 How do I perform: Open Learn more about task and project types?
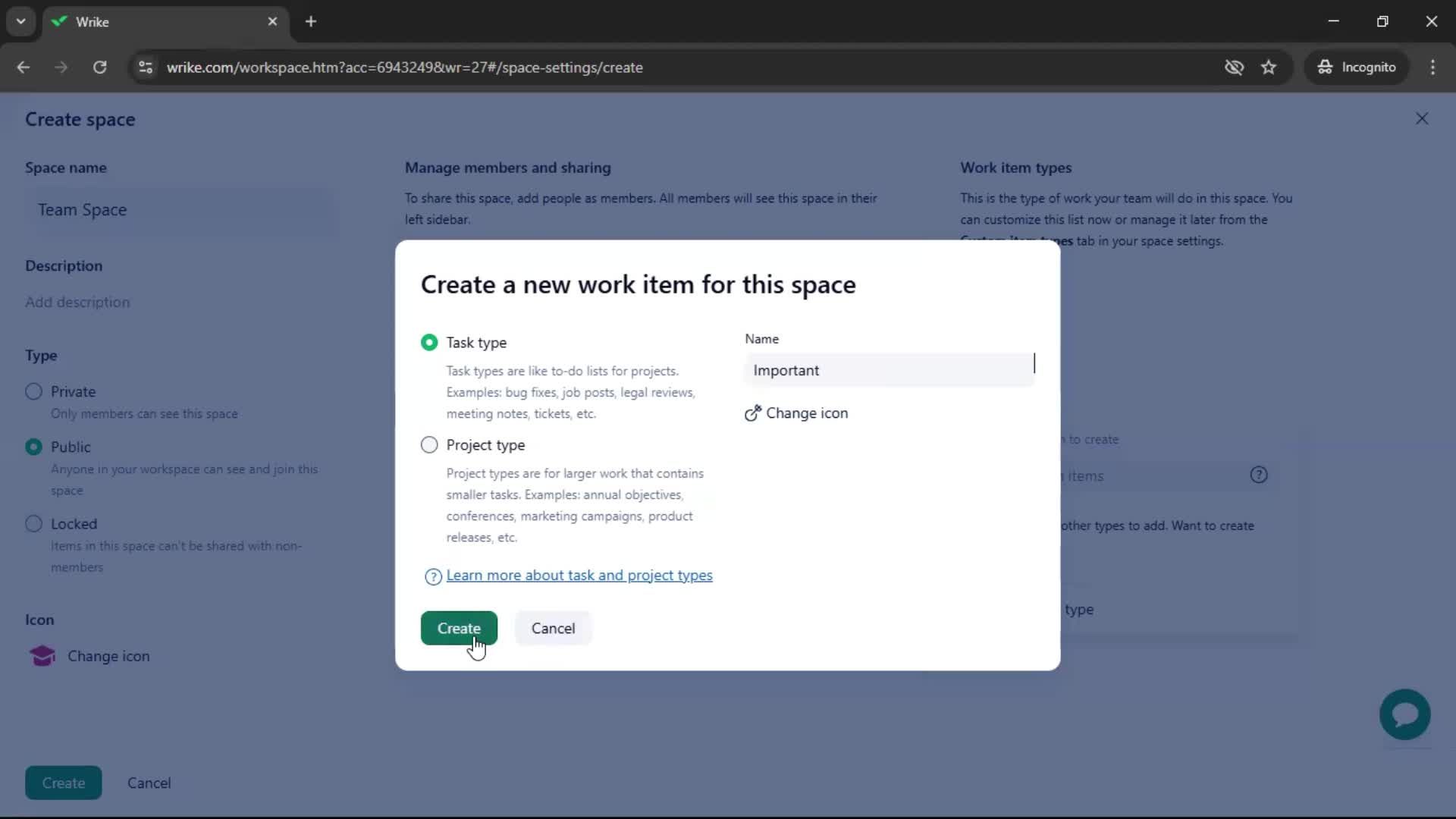tap(579, 576)
